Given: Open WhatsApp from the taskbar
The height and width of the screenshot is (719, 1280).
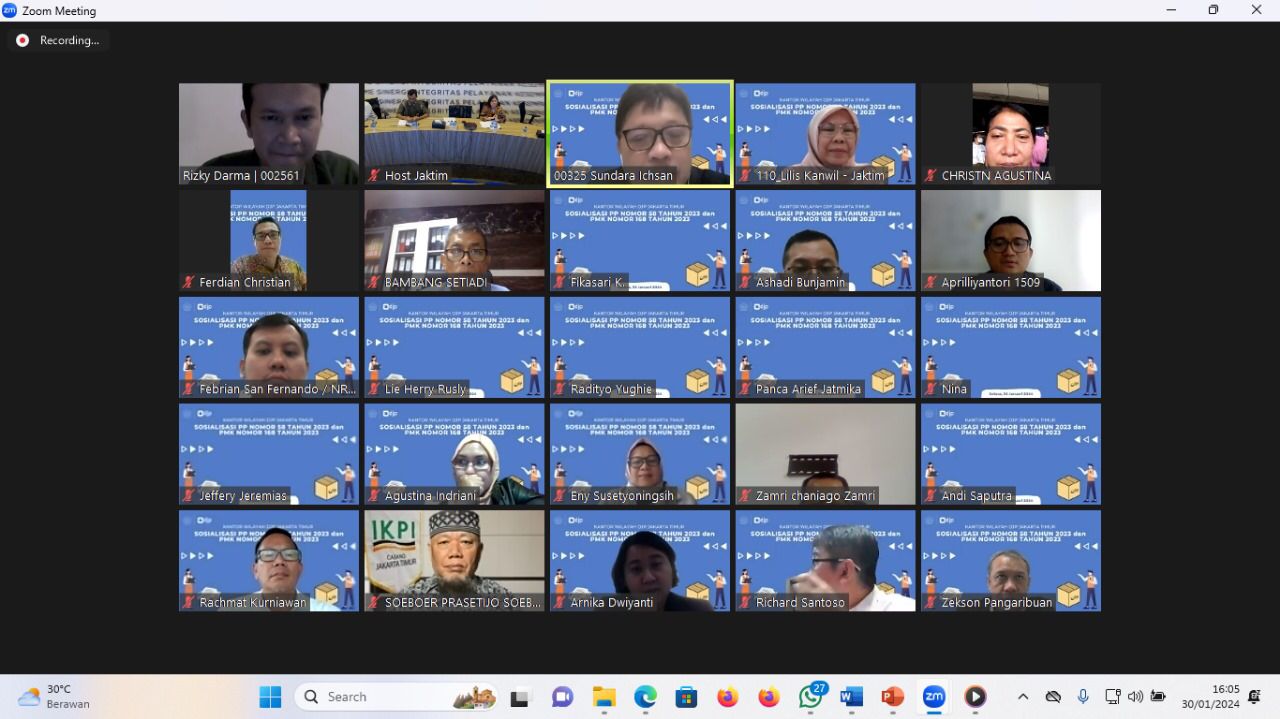Looking at the screenshot, I should coord(810,697).
